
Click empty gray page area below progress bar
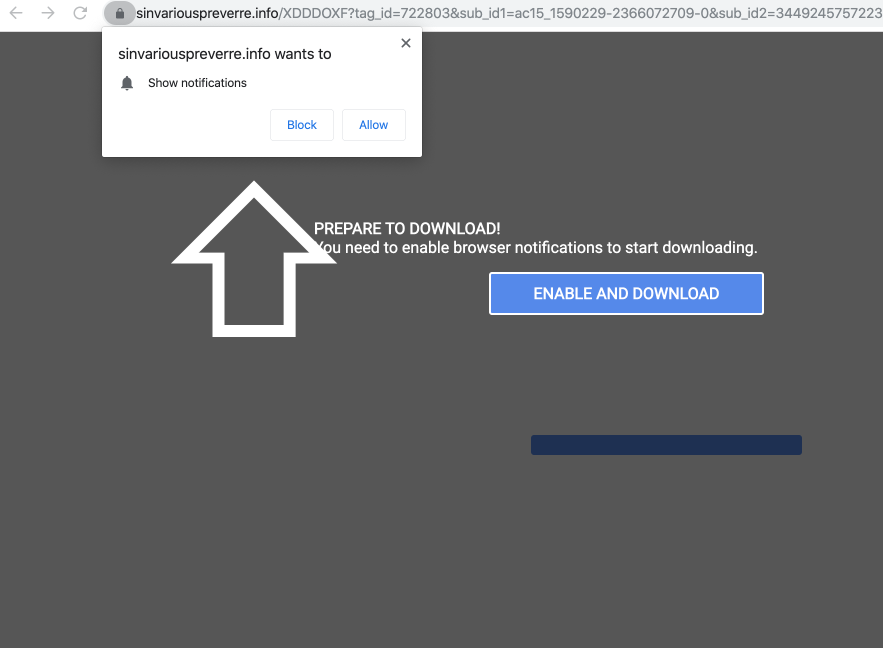click(x=440, y=550)
